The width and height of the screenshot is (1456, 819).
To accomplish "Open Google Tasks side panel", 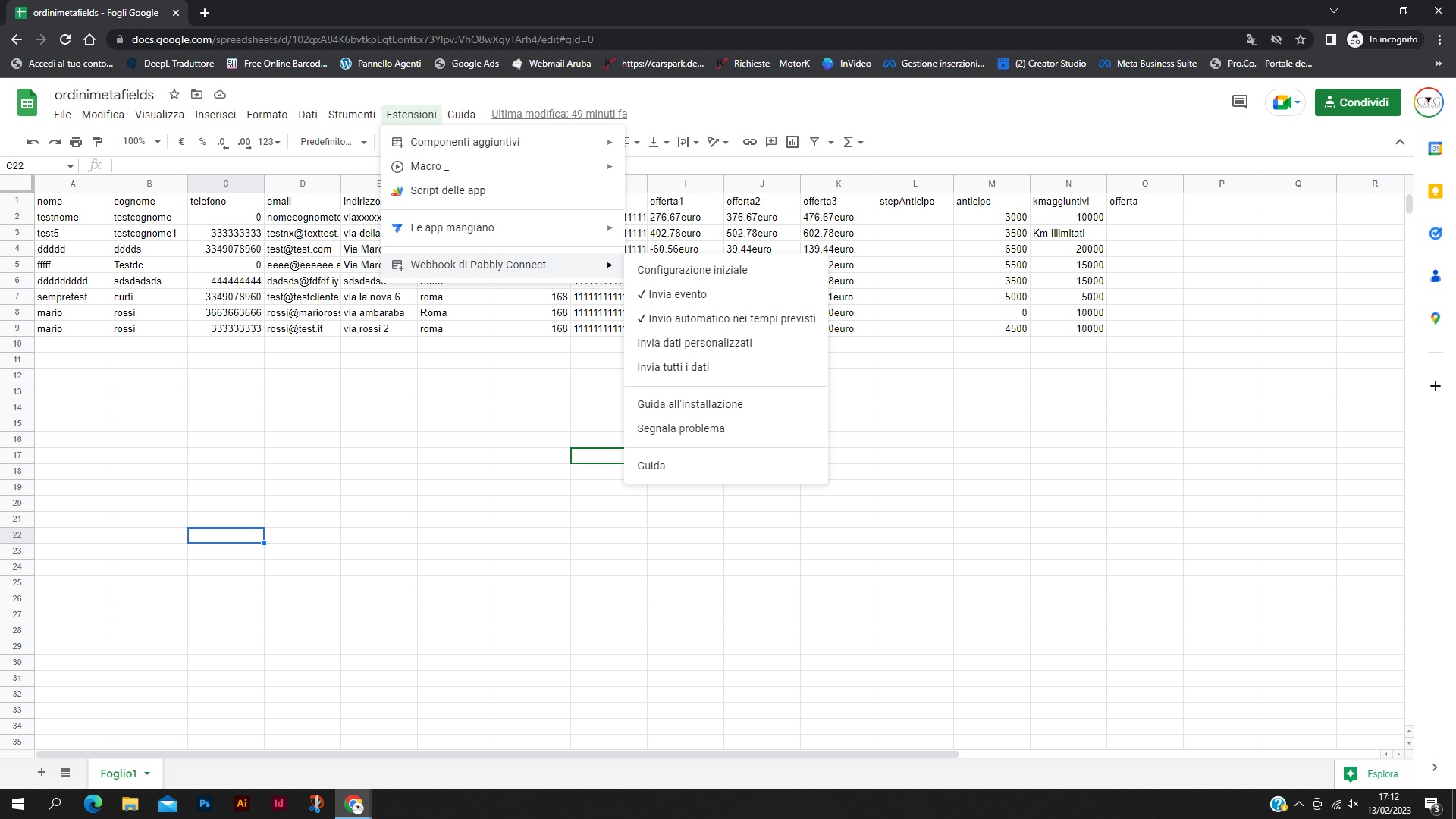I will click(1435, 234).
